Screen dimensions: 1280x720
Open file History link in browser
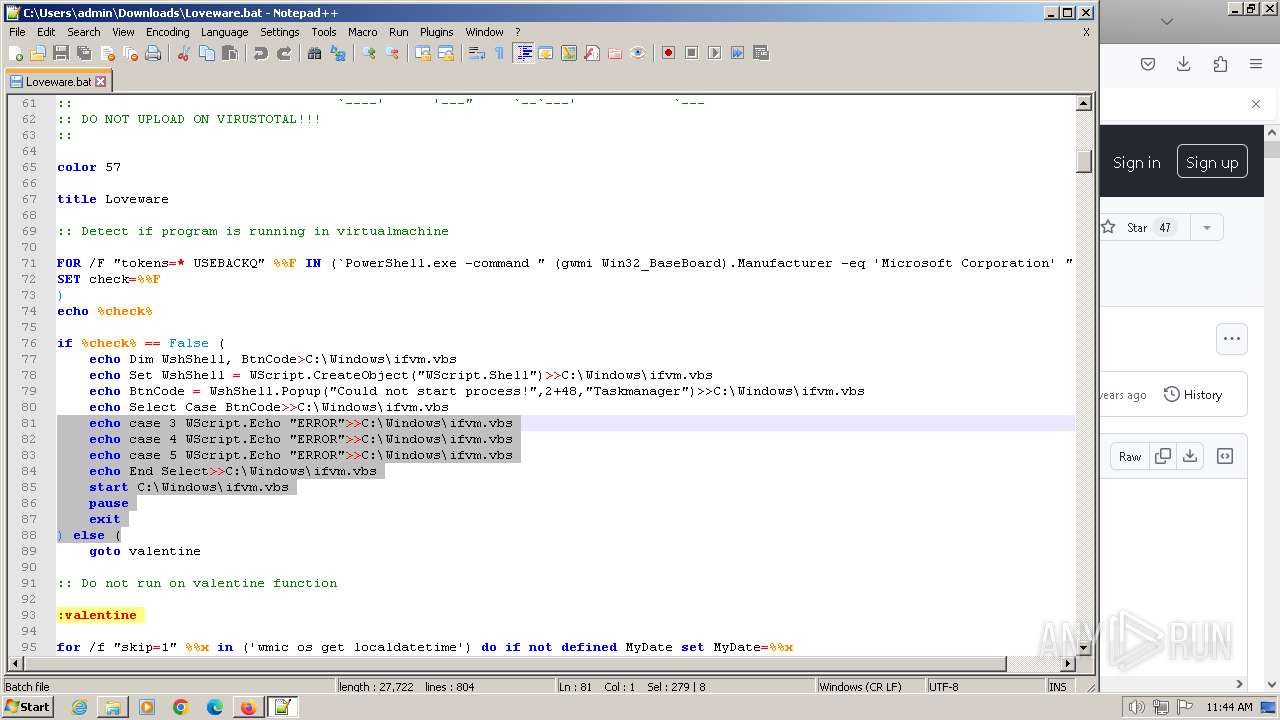click(1192, 395)
